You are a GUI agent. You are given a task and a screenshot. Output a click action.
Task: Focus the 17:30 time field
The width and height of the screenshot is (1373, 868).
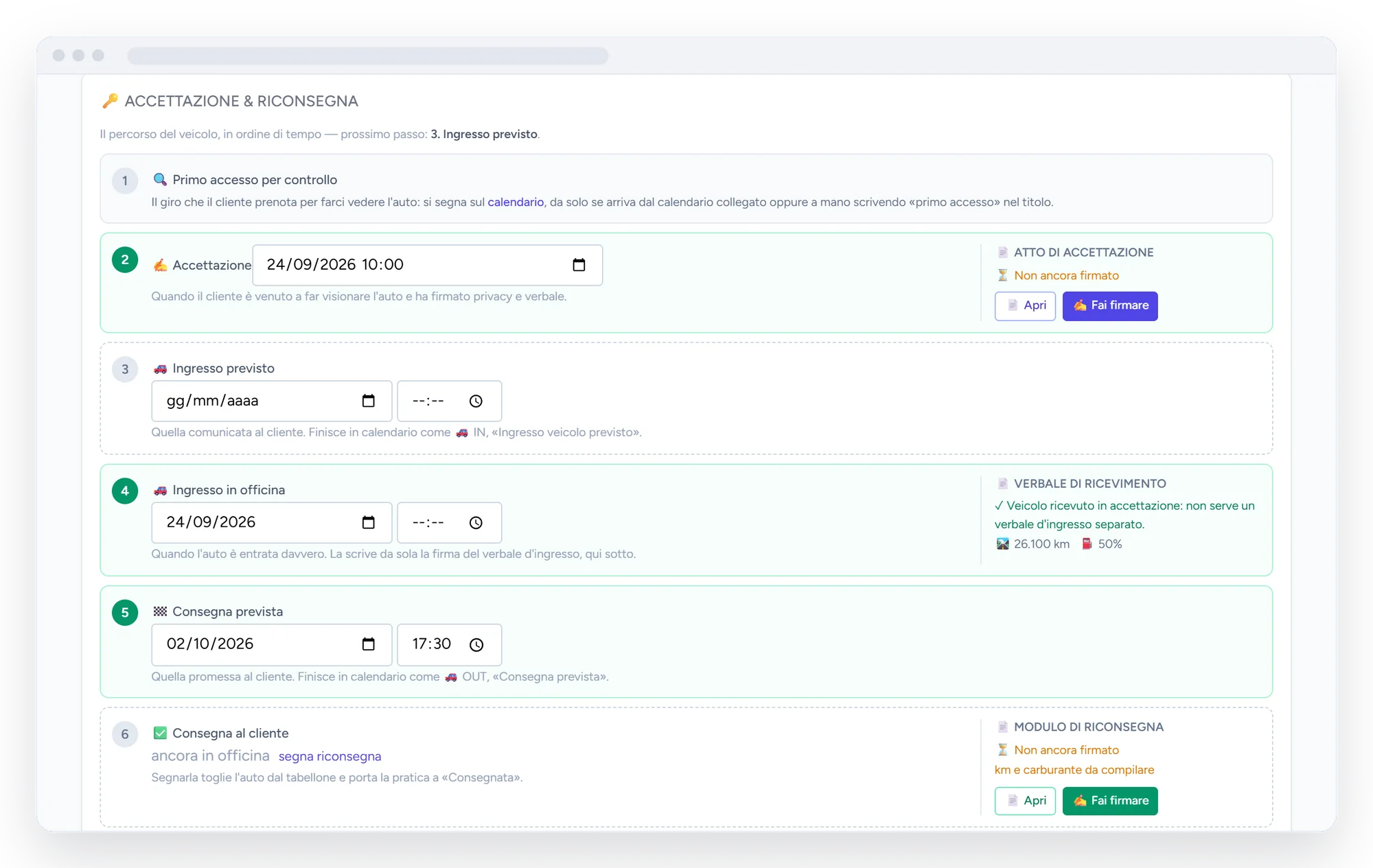pyautogui.click(x=449, y=644)
